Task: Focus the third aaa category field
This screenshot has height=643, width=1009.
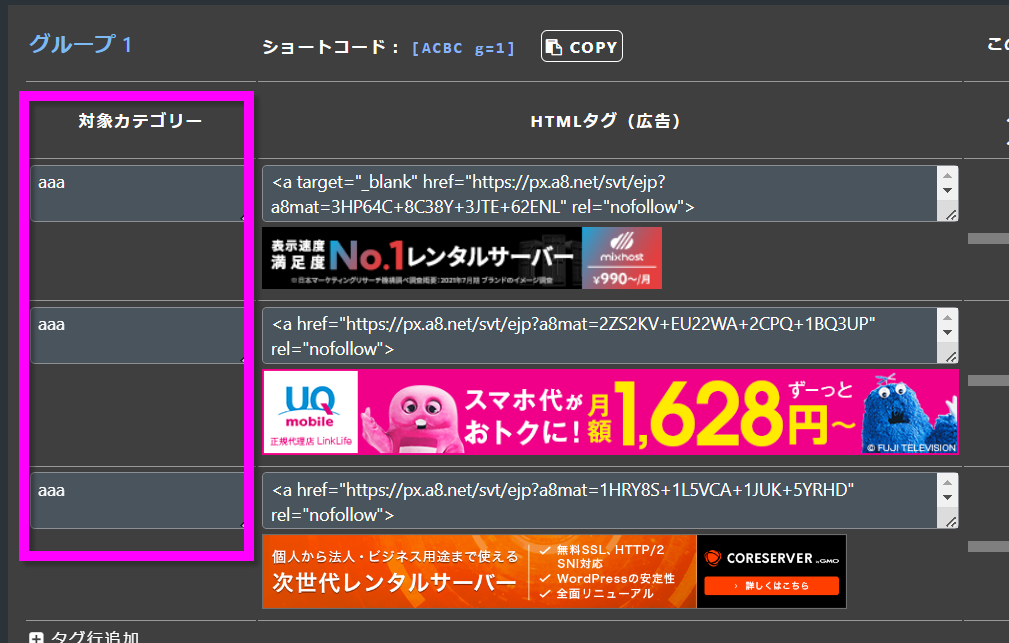Action: click(135, 500)
